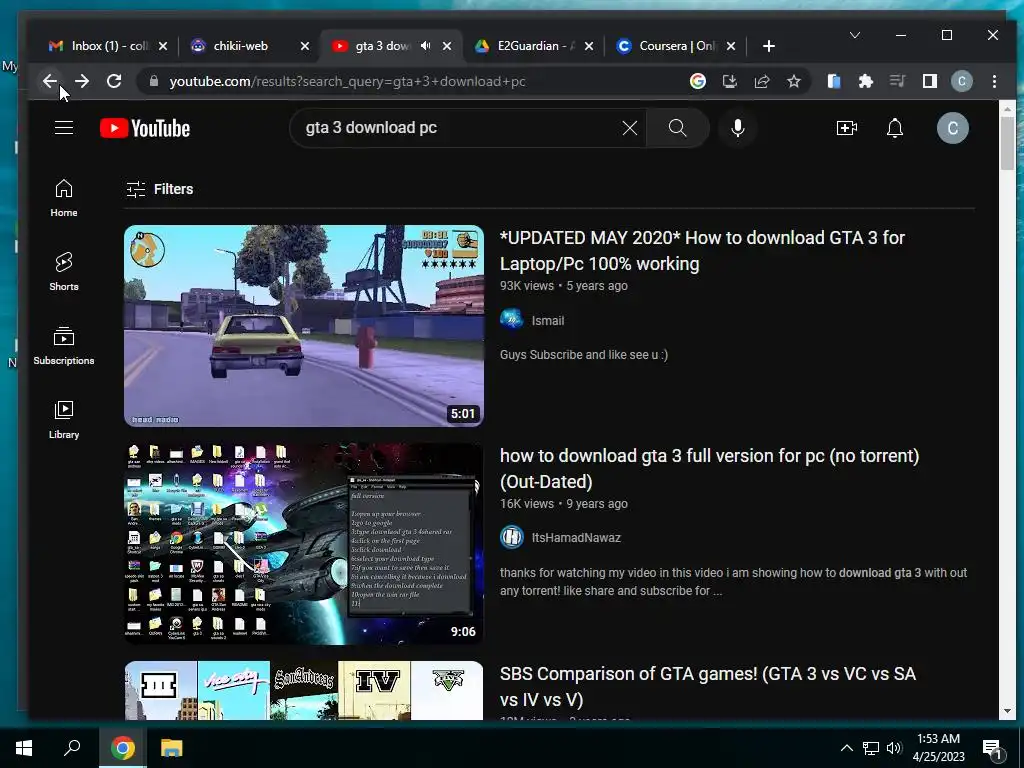This screenshot has width=1024, height=768.
Task: Go to Home in sidebar
Action: pyautogui.click(x=64, y=198)
